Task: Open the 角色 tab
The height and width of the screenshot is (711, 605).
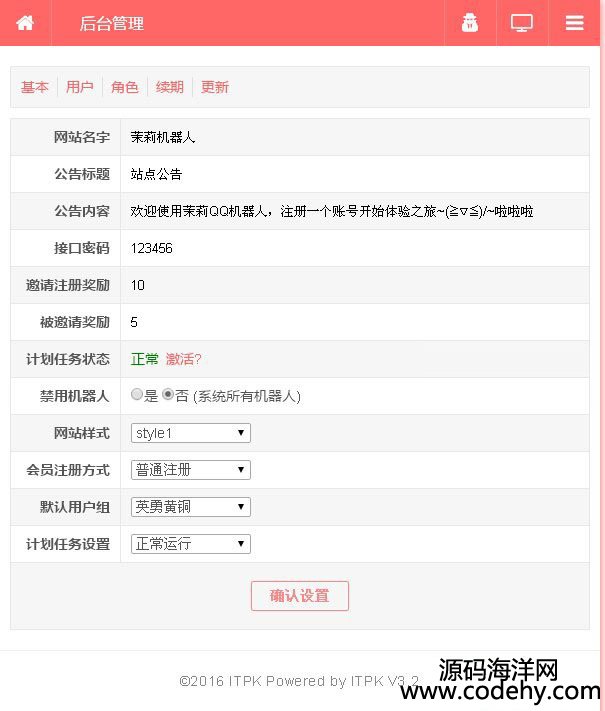Action: [125, 87]
